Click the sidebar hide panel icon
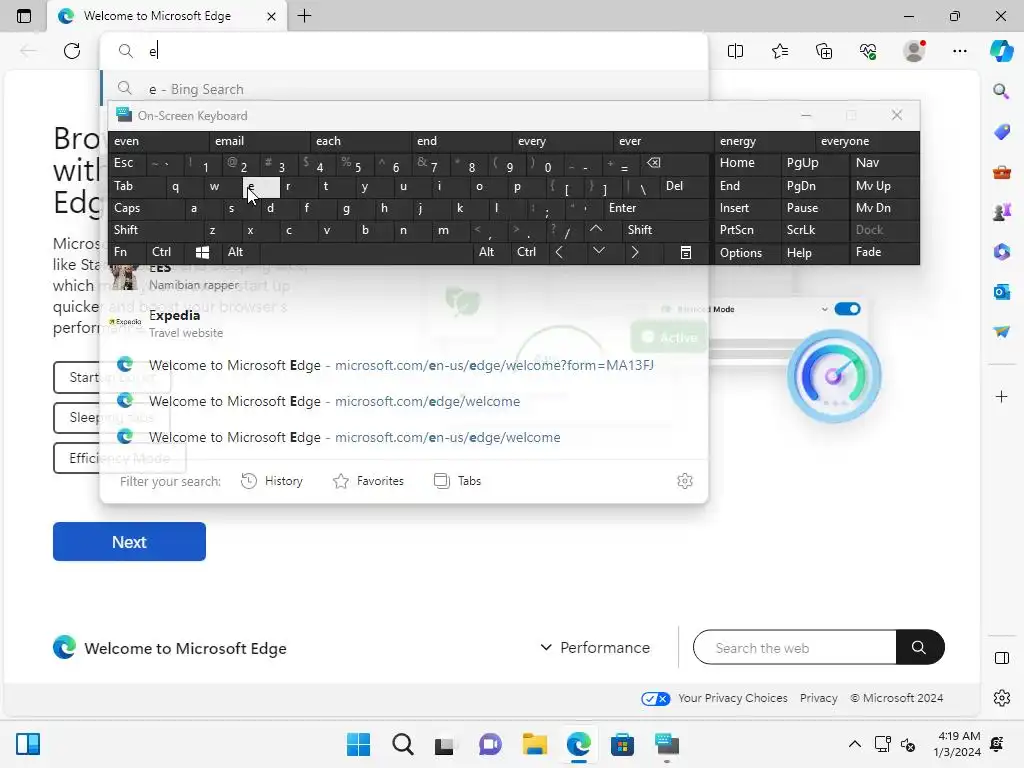 [x=1002, y=658]
